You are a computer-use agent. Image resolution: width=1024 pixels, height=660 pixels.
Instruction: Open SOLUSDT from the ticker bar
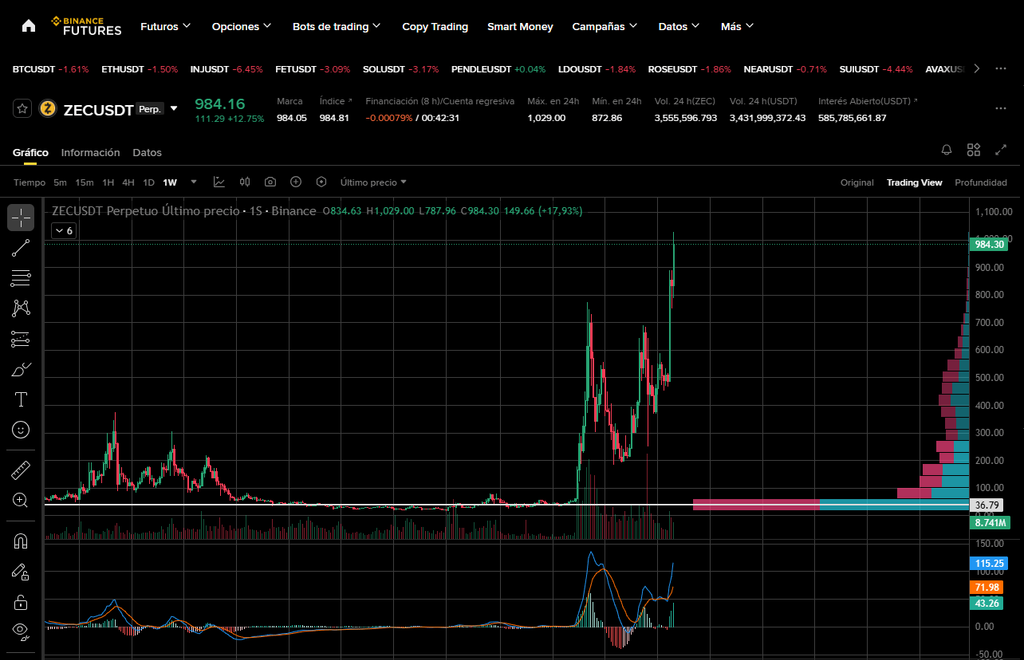400,69
